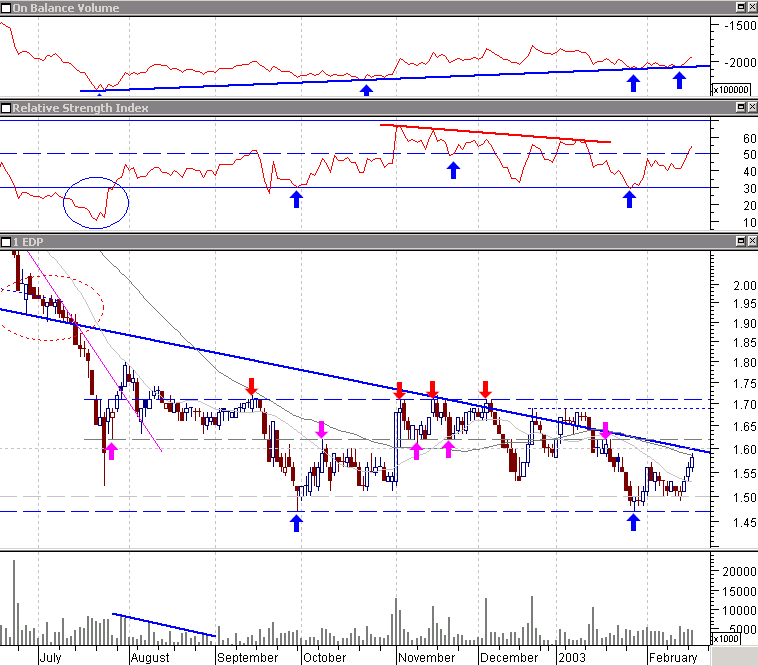Click the 30 level on the RSI scale
This screenshot has height=666, width=758.
[750, 188]
